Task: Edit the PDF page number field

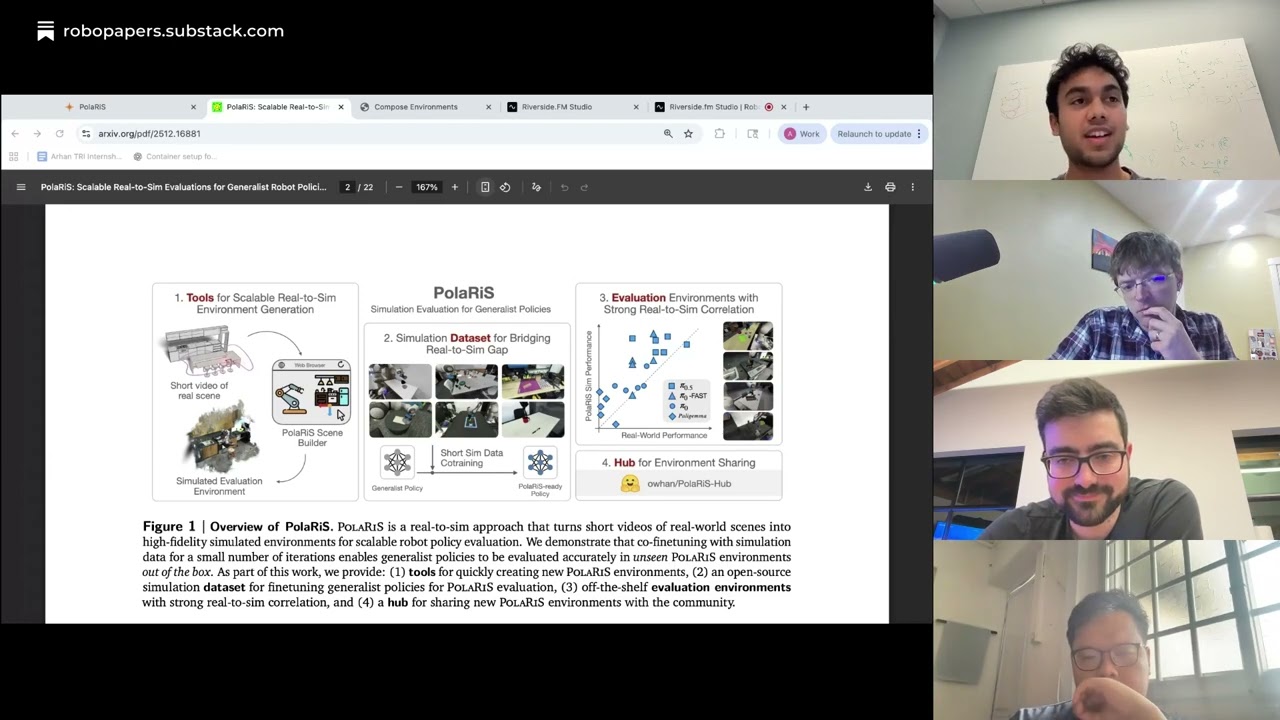Action: pos(347,187)
